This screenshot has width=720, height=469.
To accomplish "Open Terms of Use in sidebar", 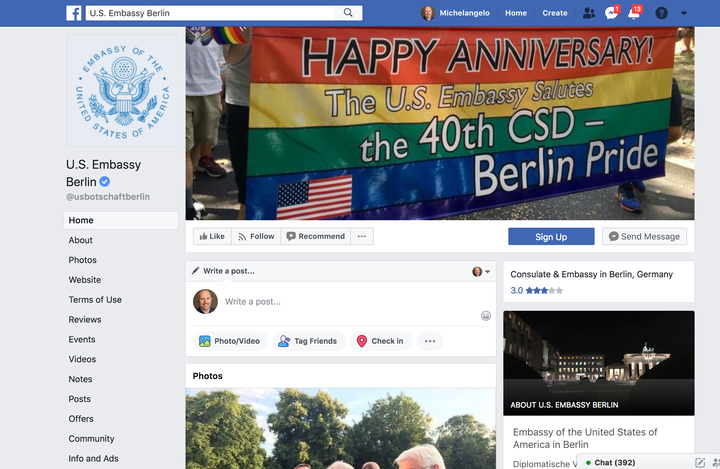I will (x=95, y=299).
